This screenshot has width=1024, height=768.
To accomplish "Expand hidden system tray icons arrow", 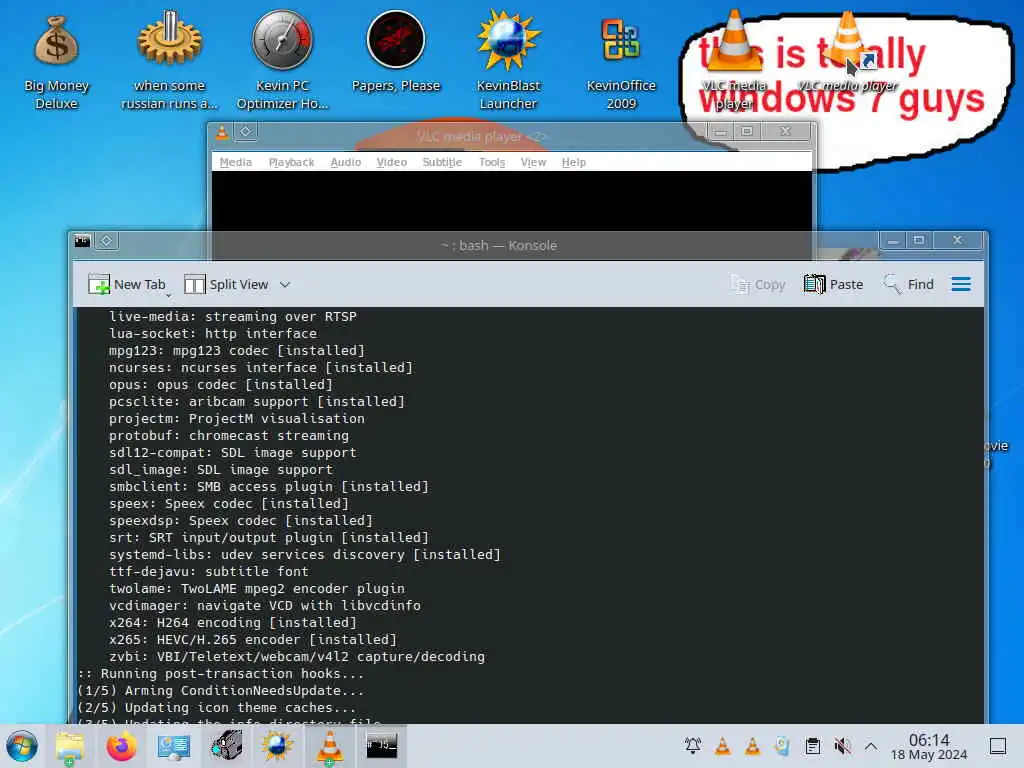I will point(871,746).
